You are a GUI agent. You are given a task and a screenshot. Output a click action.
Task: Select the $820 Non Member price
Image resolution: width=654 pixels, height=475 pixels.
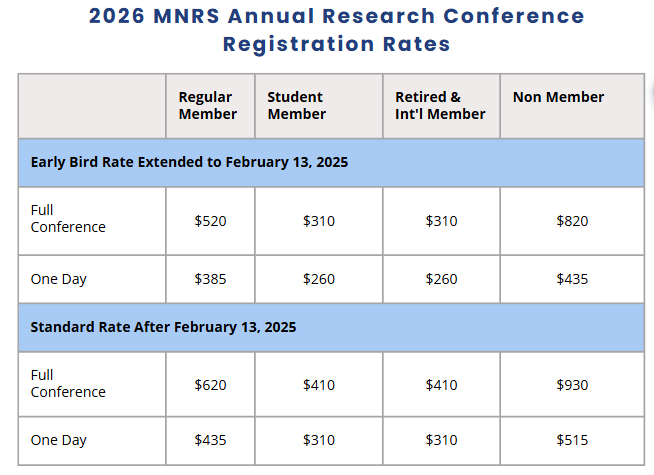tap(572, 221)
